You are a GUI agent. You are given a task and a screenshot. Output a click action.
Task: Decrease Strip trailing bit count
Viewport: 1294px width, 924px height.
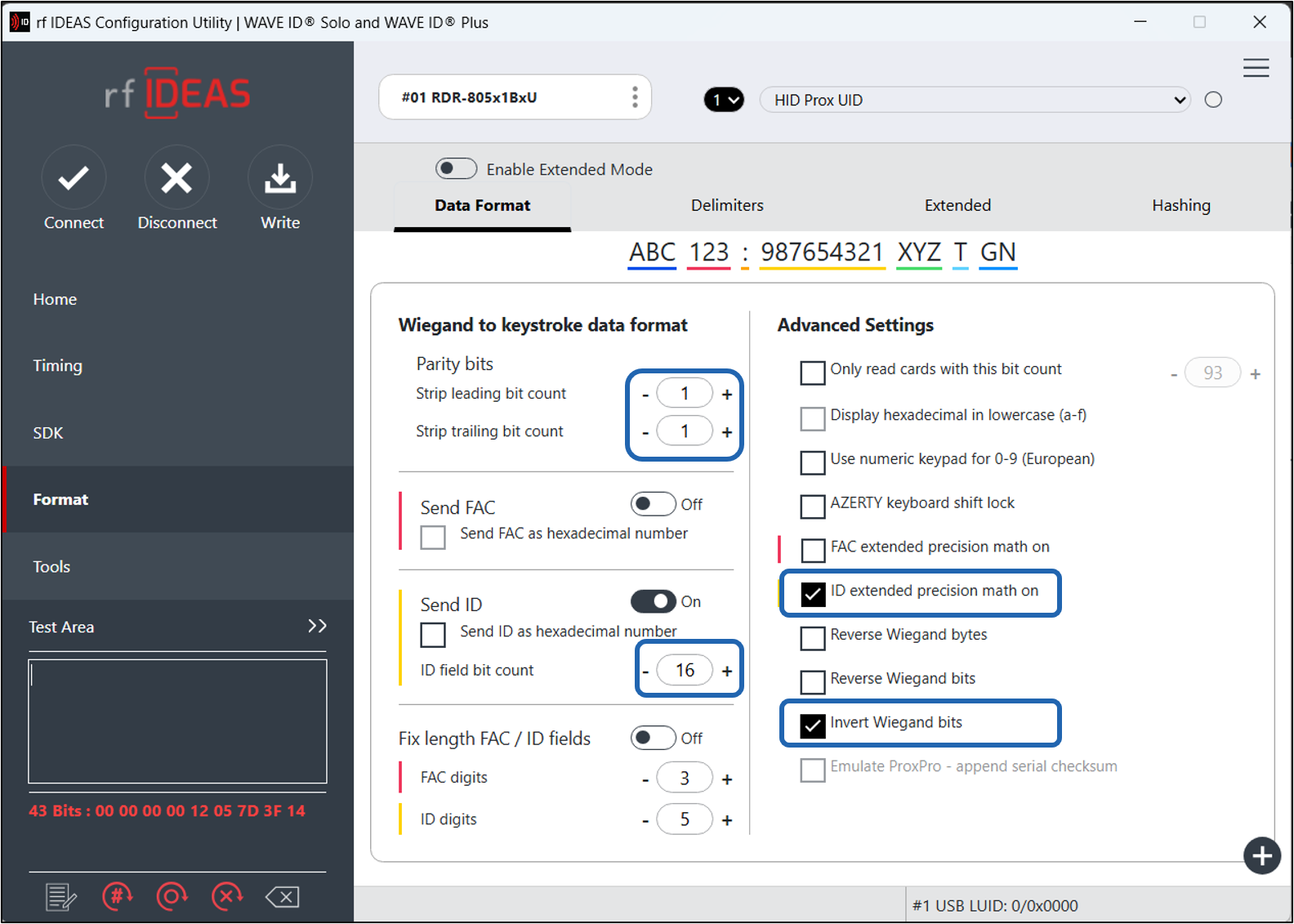click(645, 432)
